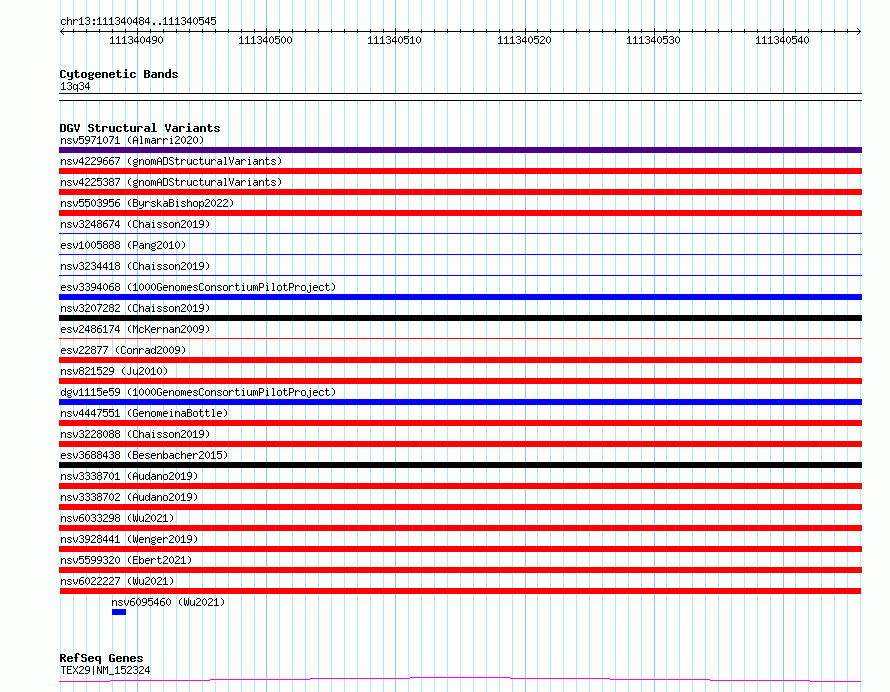The width and height of the screenshot is (890, 692).
Task: Click nsv4447551 (GenomeinaBottle) label
Action: (144, 413)
